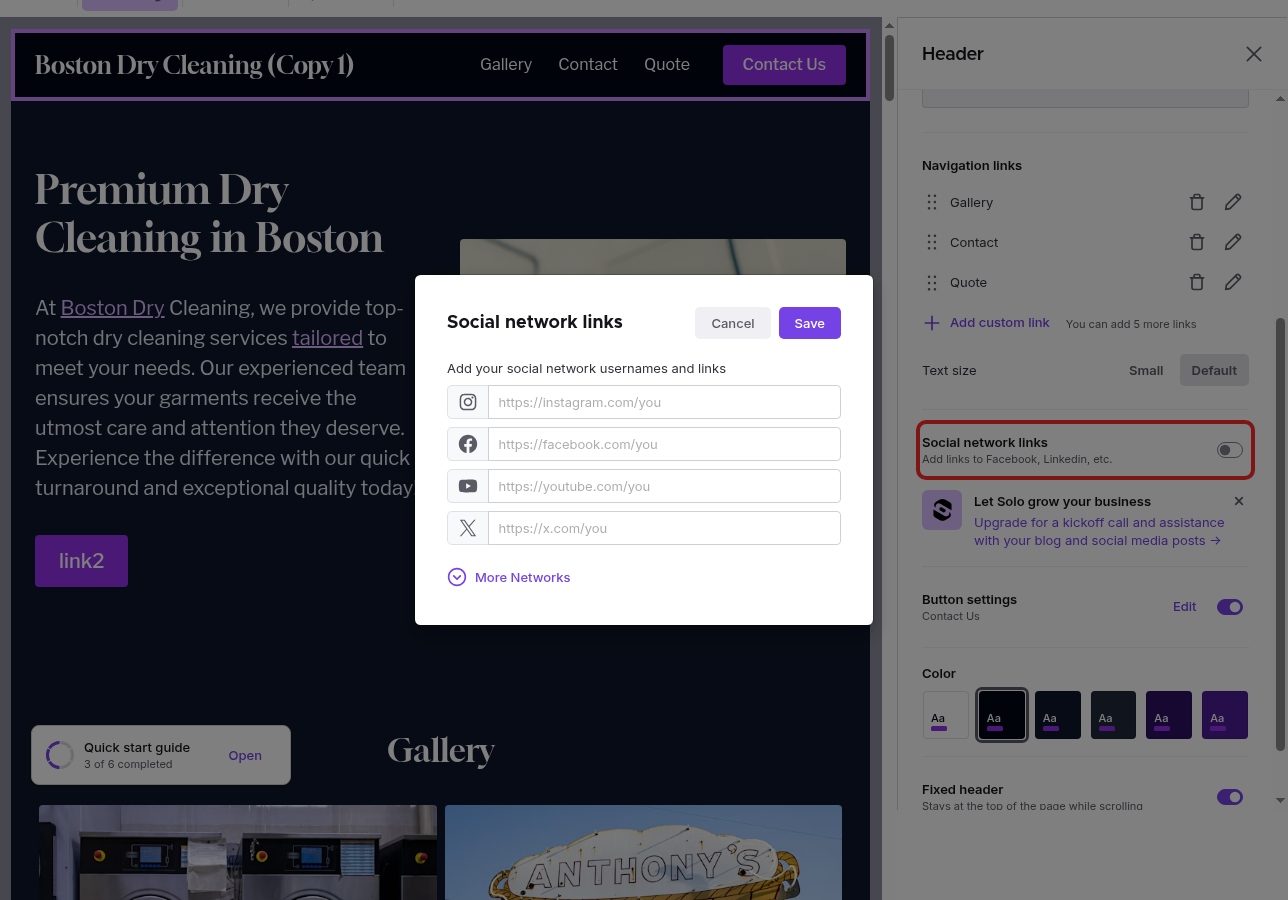
Task: Toggle the Social network links switch
Action: pyautogui.click(x=1230, y=450)
